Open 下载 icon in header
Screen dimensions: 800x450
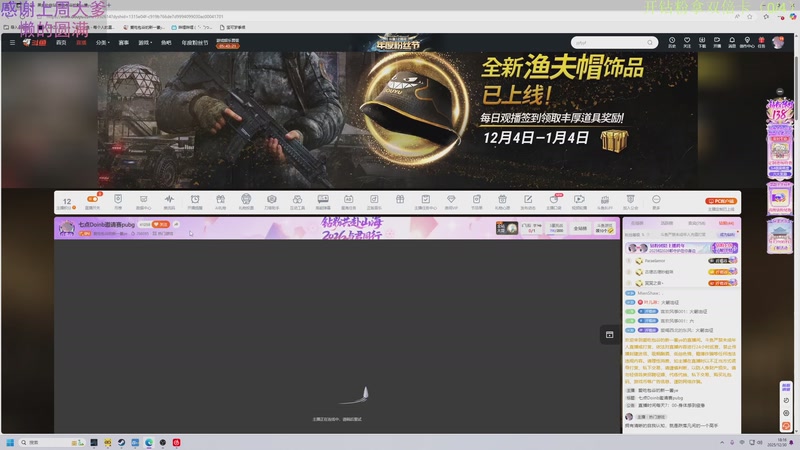[x=702, y=42]
